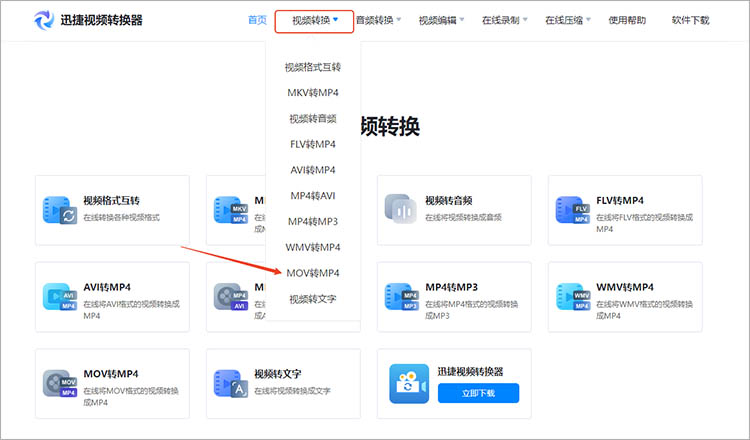Click the 在线将MOV格式的视频转换成MP4 description

(131, 396)
